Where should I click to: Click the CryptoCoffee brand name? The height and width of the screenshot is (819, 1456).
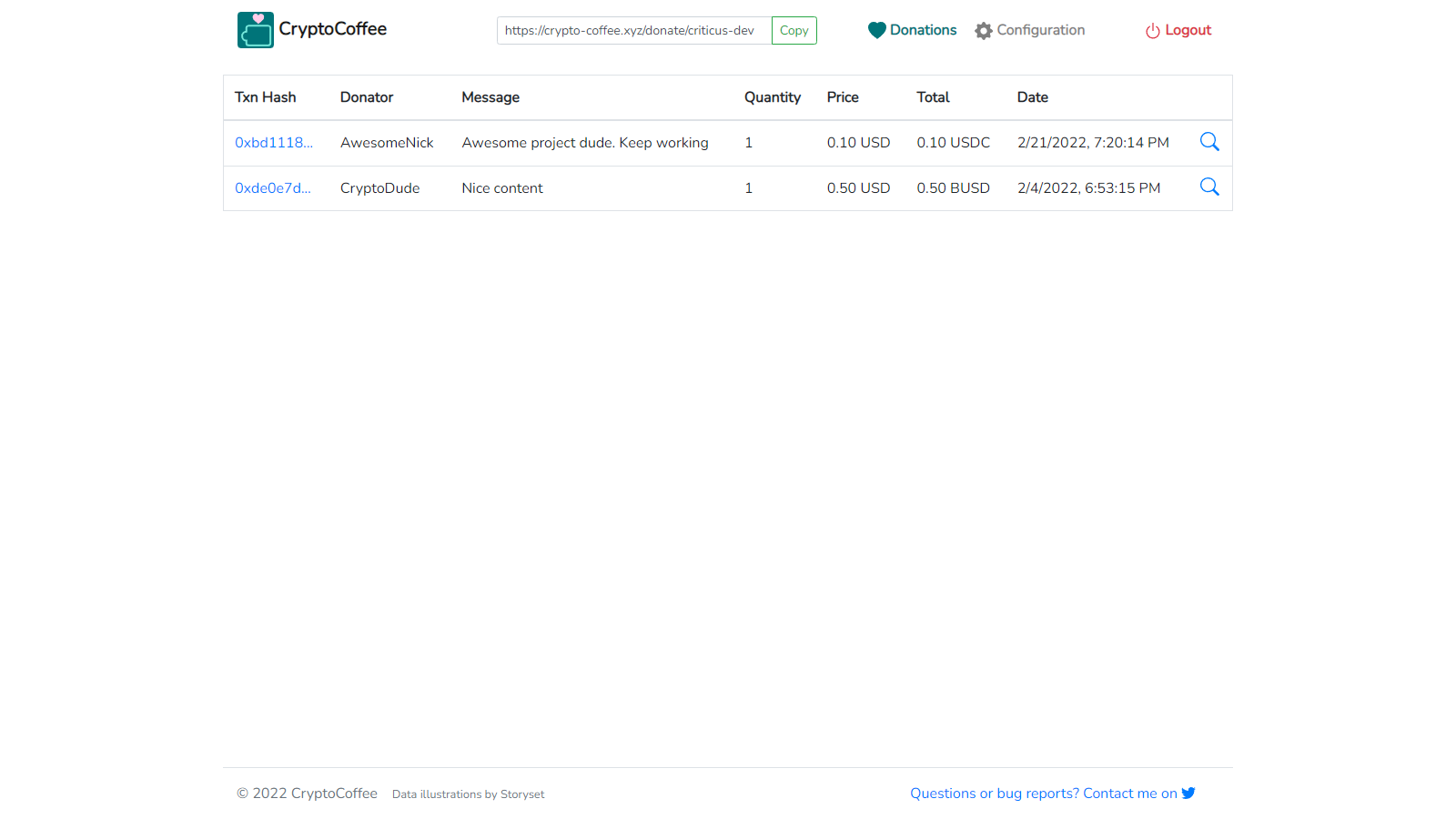333,29
